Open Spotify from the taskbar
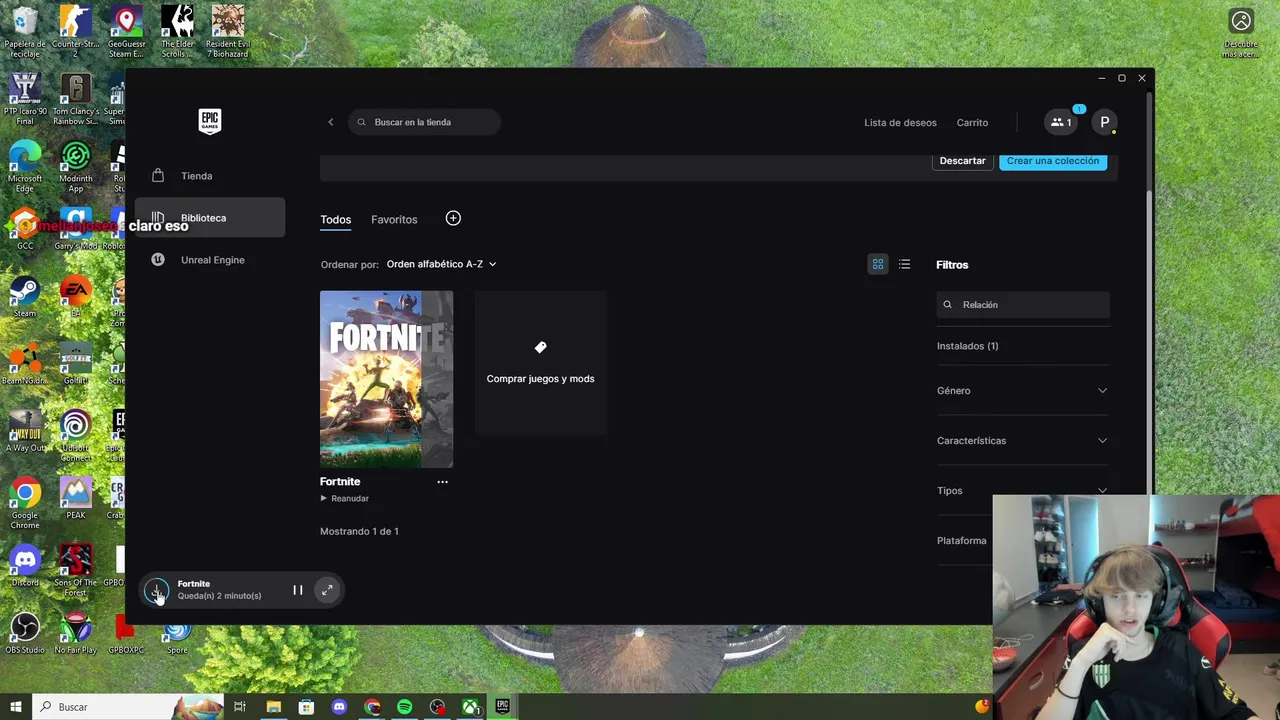1280x720 pixels. [404, 707]
